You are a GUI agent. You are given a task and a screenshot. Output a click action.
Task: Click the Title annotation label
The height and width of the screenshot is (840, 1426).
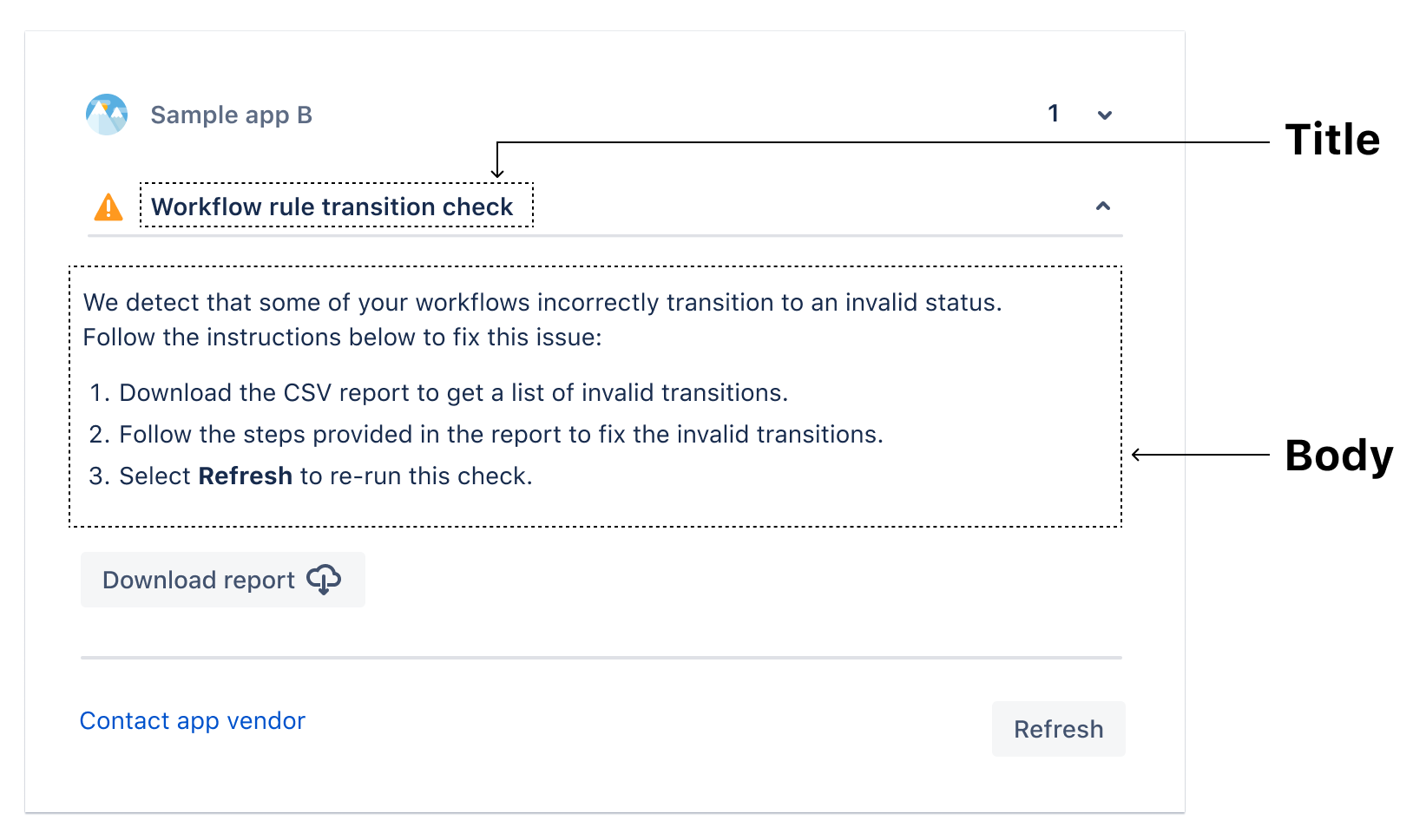[x=1331, y=140]
